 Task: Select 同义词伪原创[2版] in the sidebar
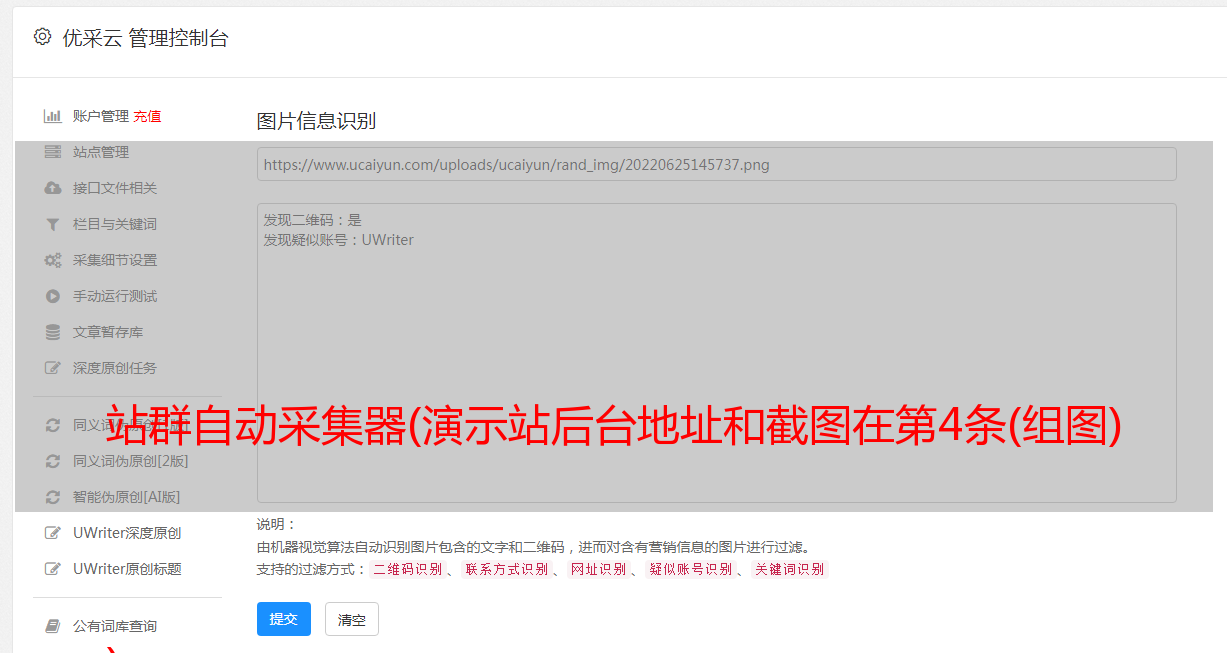(x=131, y=461)
